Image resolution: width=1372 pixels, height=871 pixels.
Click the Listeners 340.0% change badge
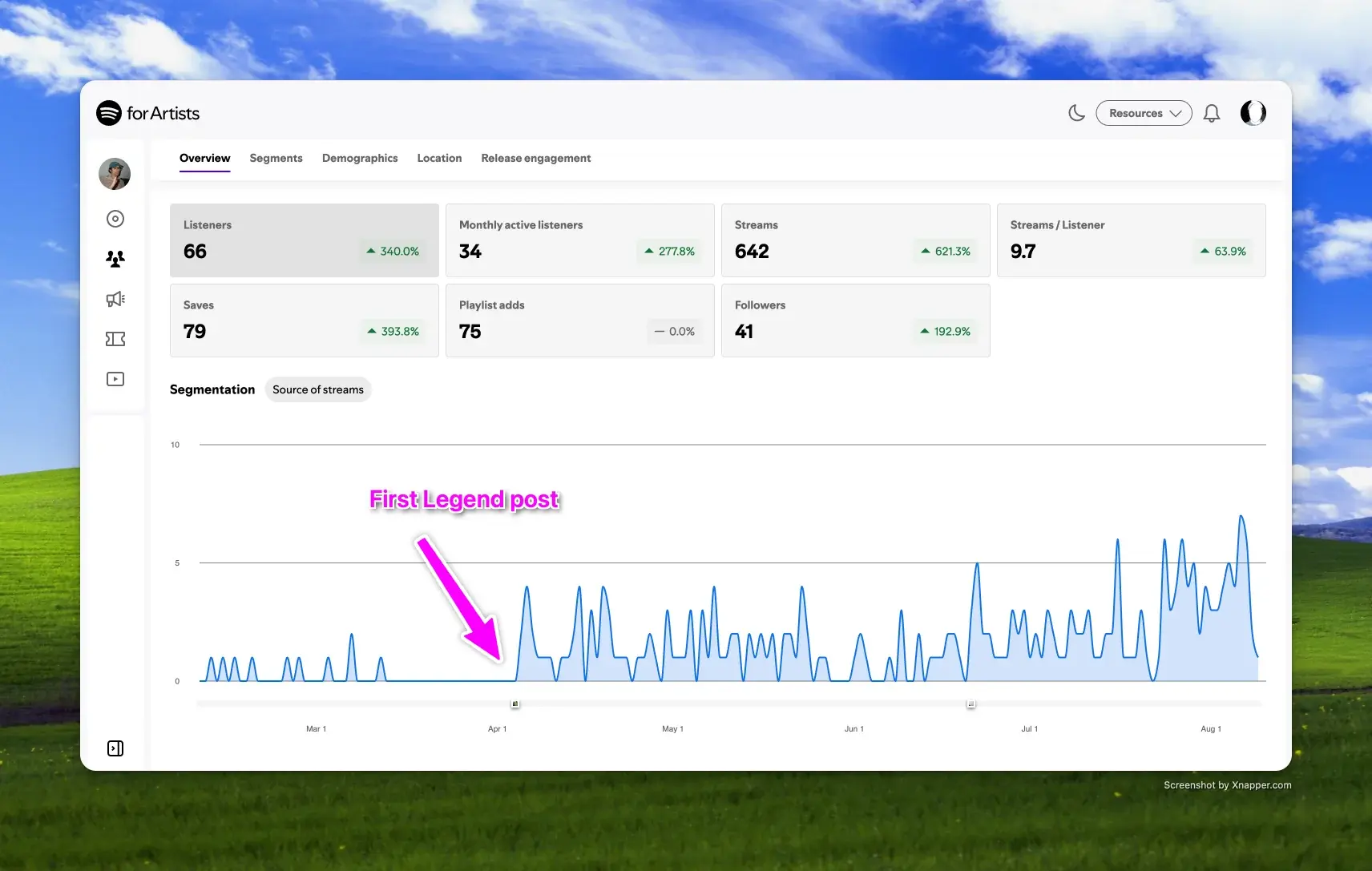(x=393, y=251)
